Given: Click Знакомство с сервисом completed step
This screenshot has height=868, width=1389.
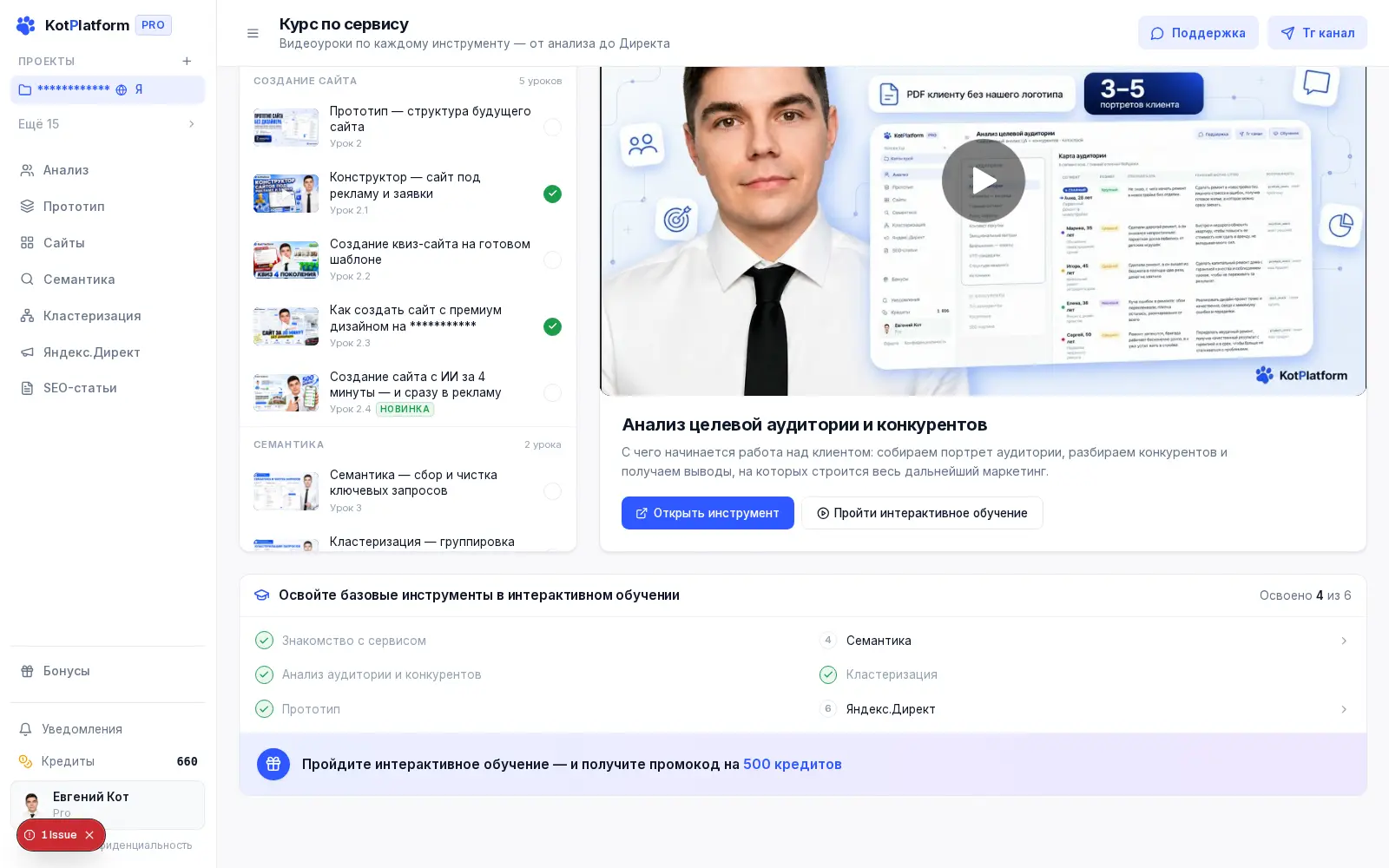Looking at the screenshot, I should click(354, 641).
